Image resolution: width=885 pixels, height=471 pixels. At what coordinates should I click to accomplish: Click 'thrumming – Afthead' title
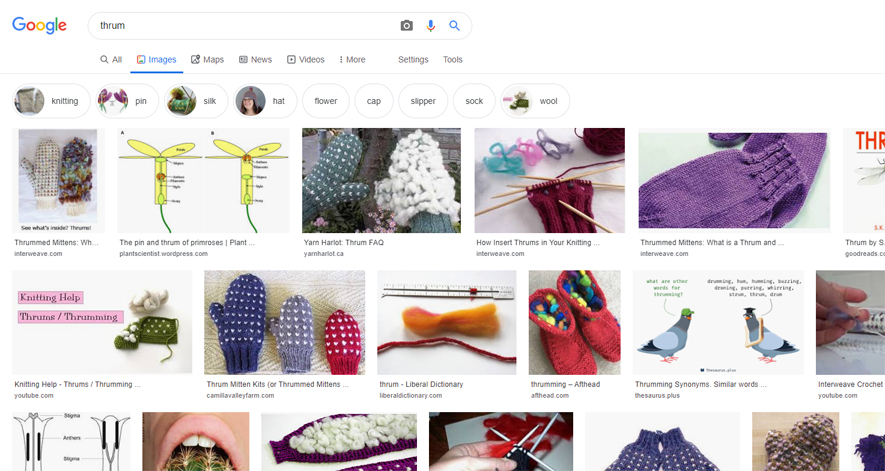565,385
